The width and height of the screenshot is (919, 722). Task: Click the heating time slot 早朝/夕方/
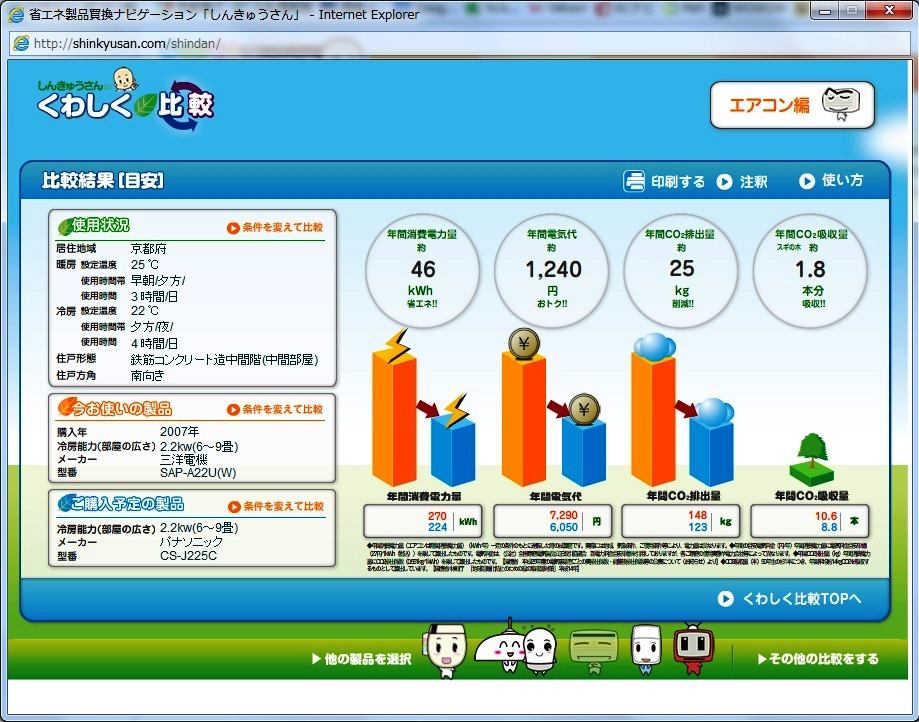coord(158,281)
